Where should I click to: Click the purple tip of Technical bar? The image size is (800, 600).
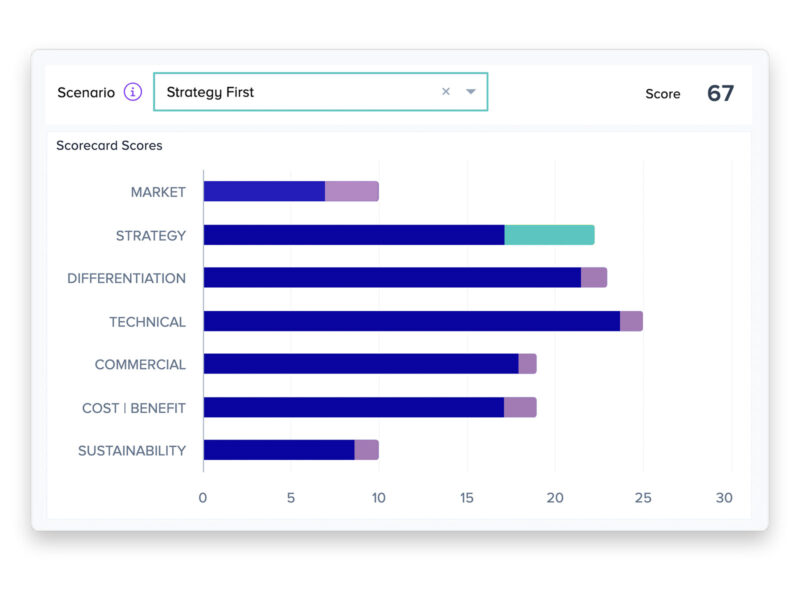pyautogui.click(x=631, y=321)
